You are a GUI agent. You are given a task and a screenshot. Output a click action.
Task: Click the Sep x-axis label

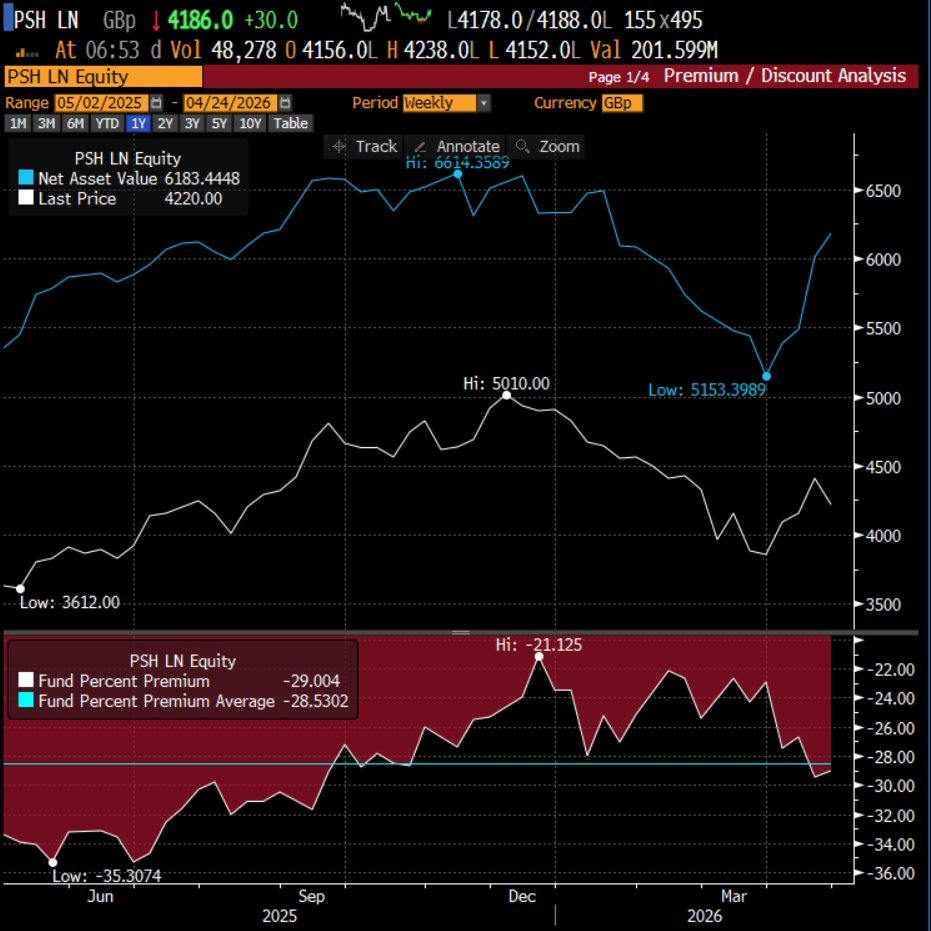click(x=311, y=896)
